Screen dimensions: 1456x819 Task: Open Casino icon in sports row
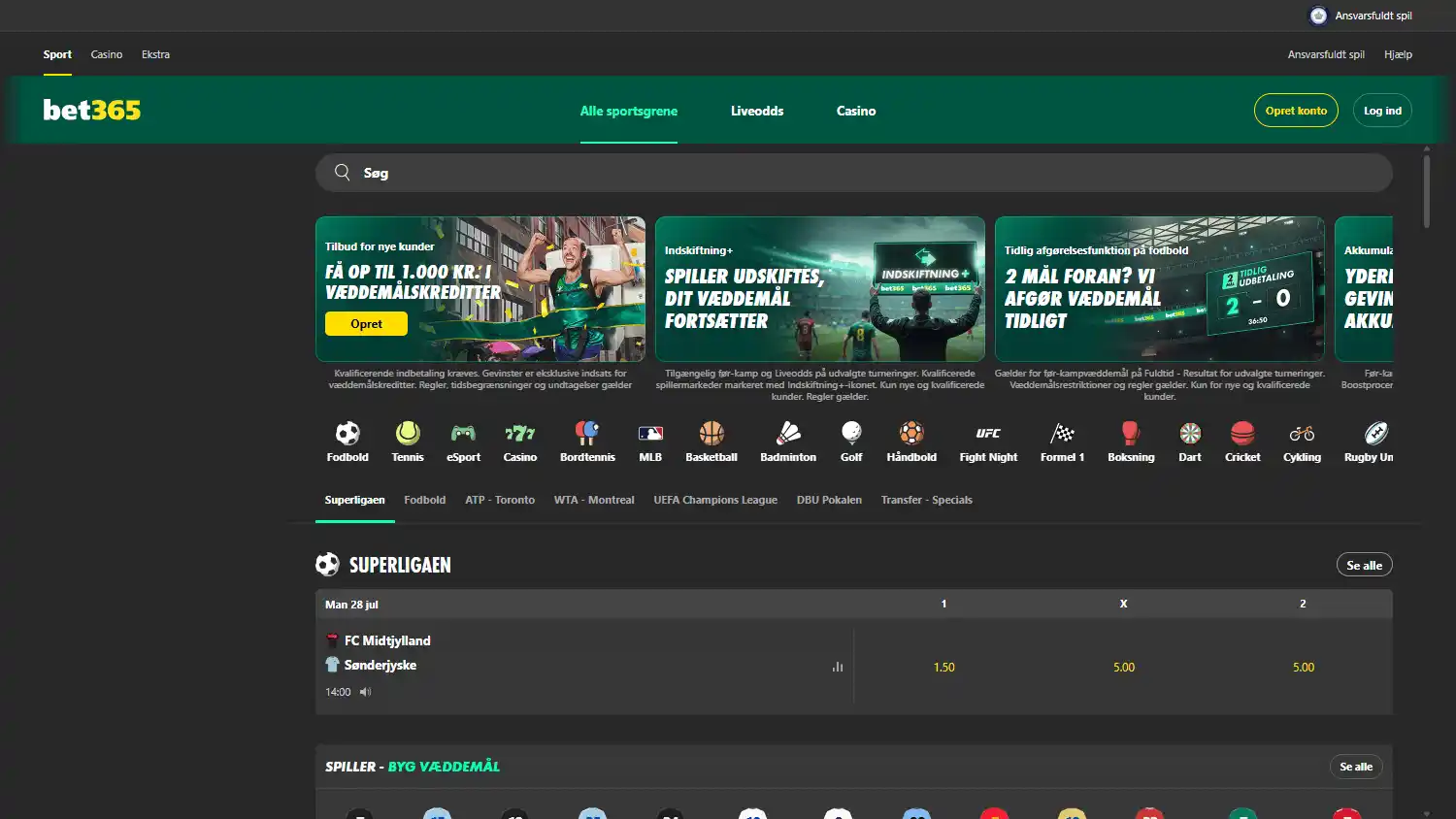520,433
